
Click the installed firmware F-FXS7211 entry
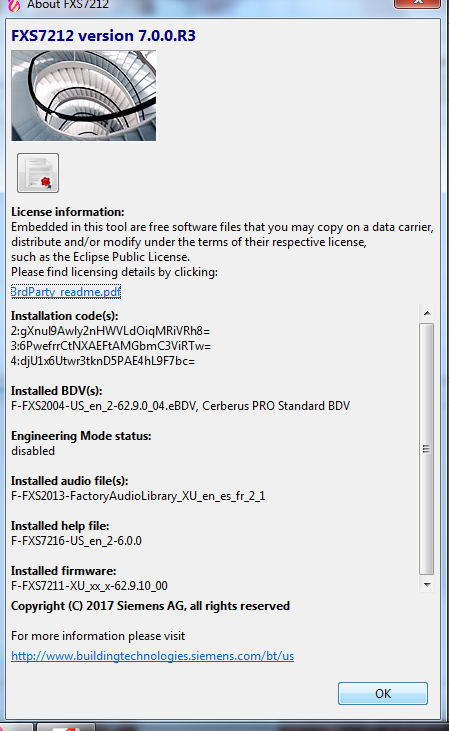coord(89,586)
